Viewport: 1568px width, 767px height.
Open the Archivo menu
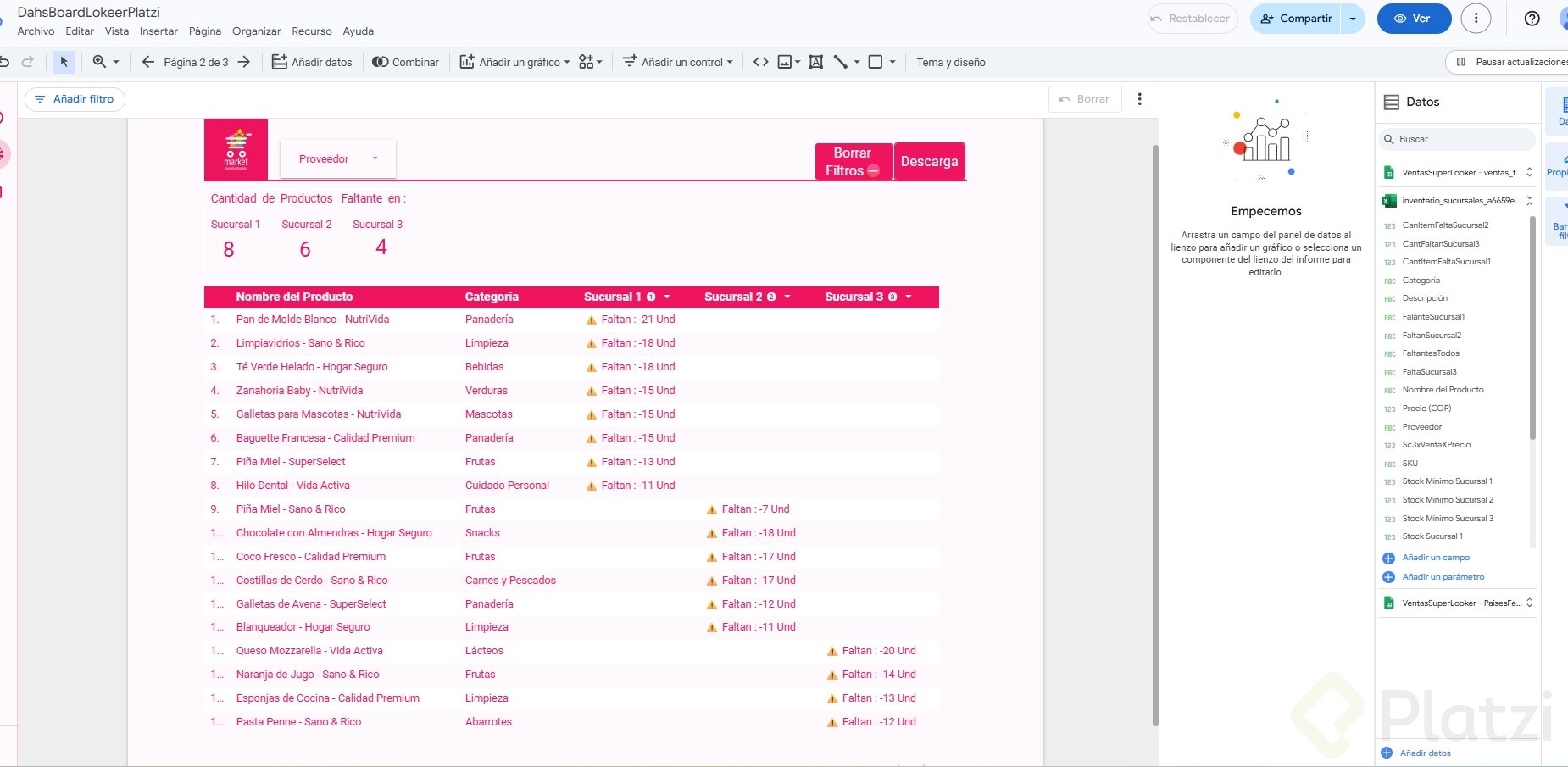[36, 31]
